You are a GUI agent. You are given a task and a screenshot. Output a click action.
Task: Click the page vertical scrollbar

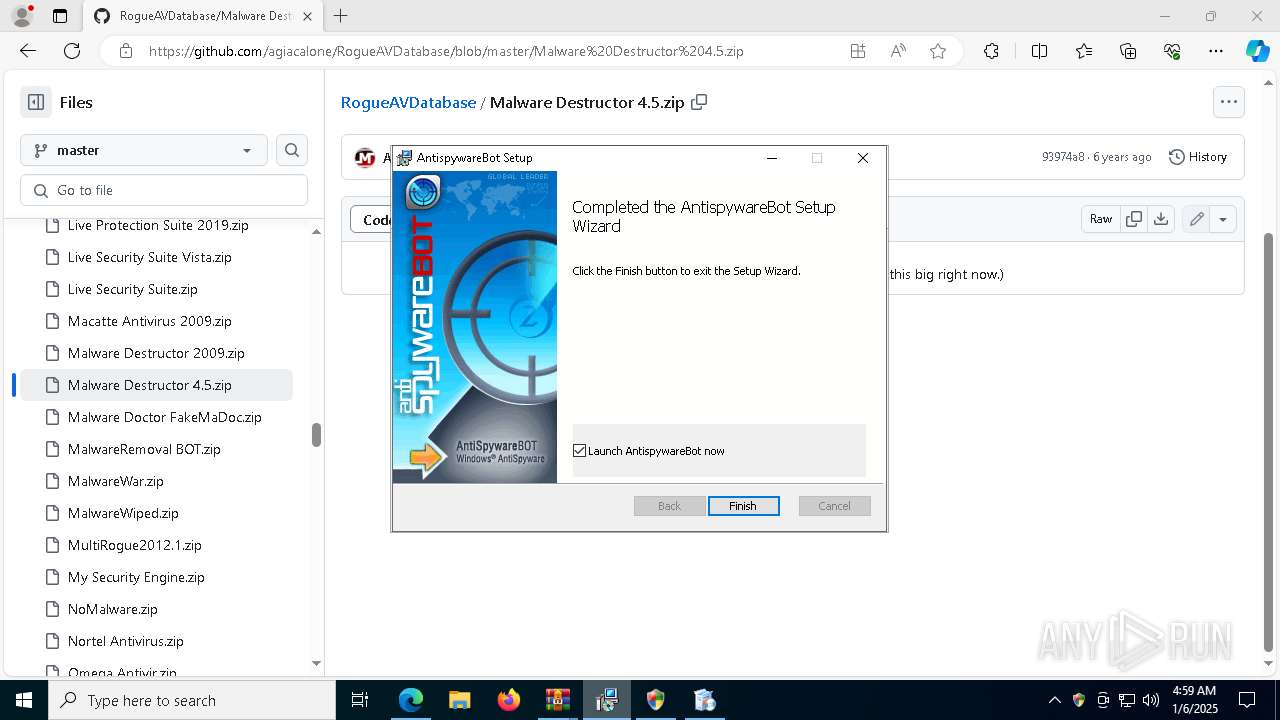1270,440
